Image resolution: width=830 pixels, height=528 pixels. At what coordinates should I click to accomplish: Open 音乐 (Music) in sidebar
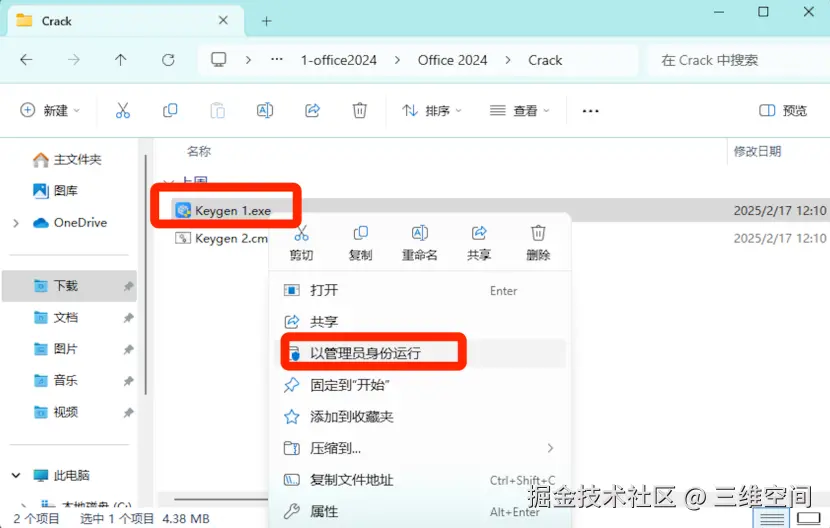56,380
